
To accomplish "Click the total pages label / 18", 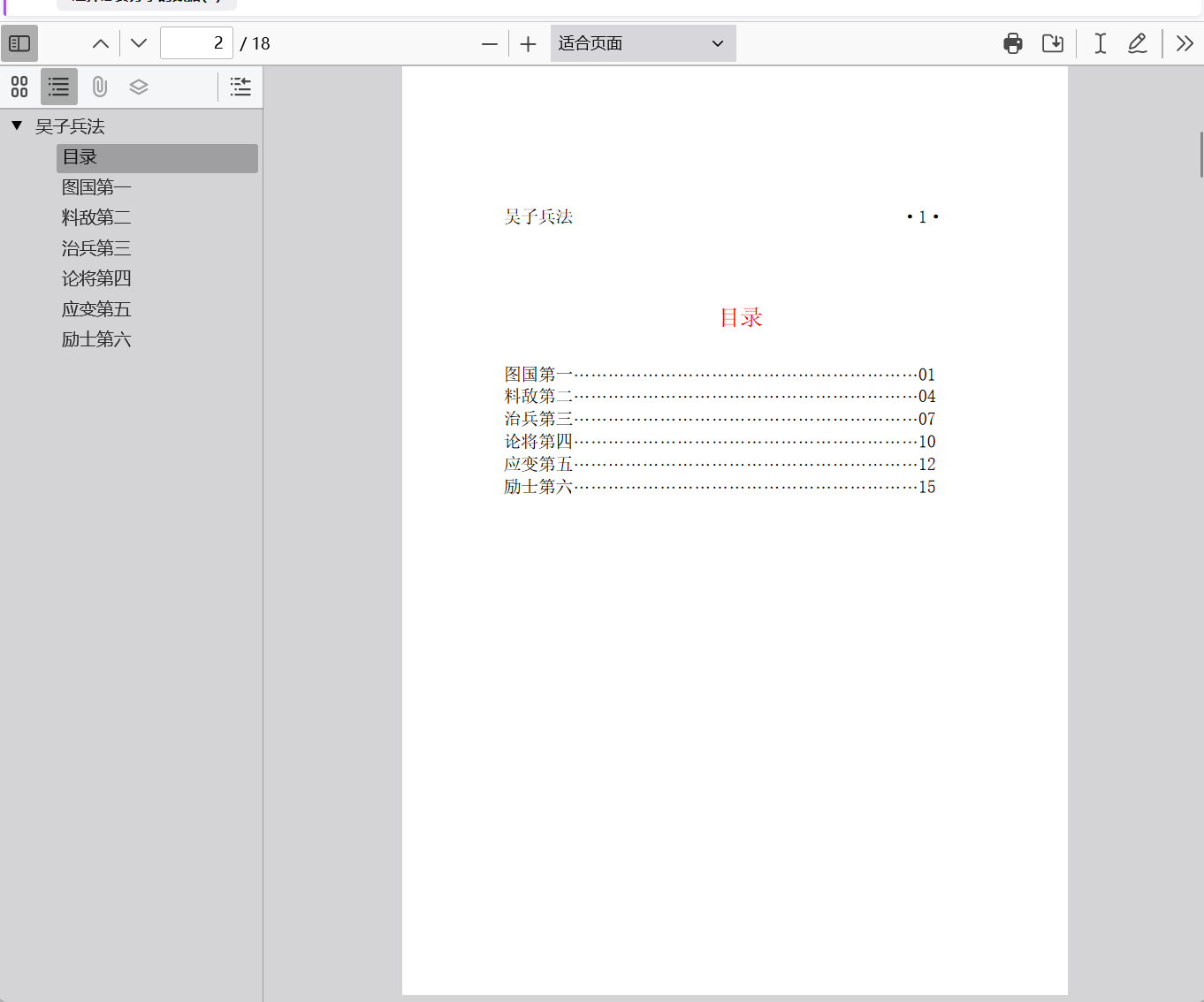I will coord(255,43).
